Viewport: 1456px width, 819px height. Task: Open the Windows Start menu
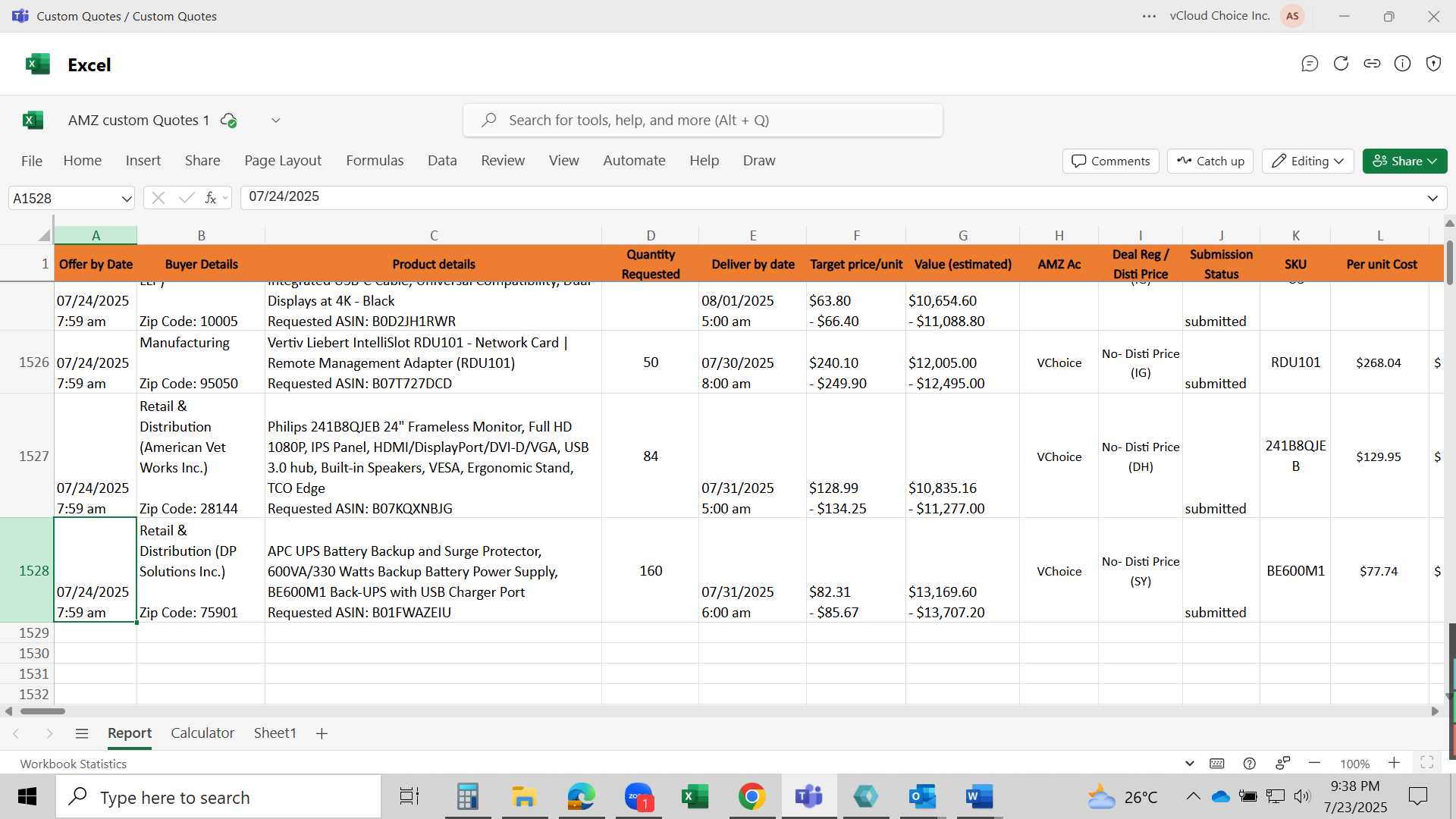(27, 797)
